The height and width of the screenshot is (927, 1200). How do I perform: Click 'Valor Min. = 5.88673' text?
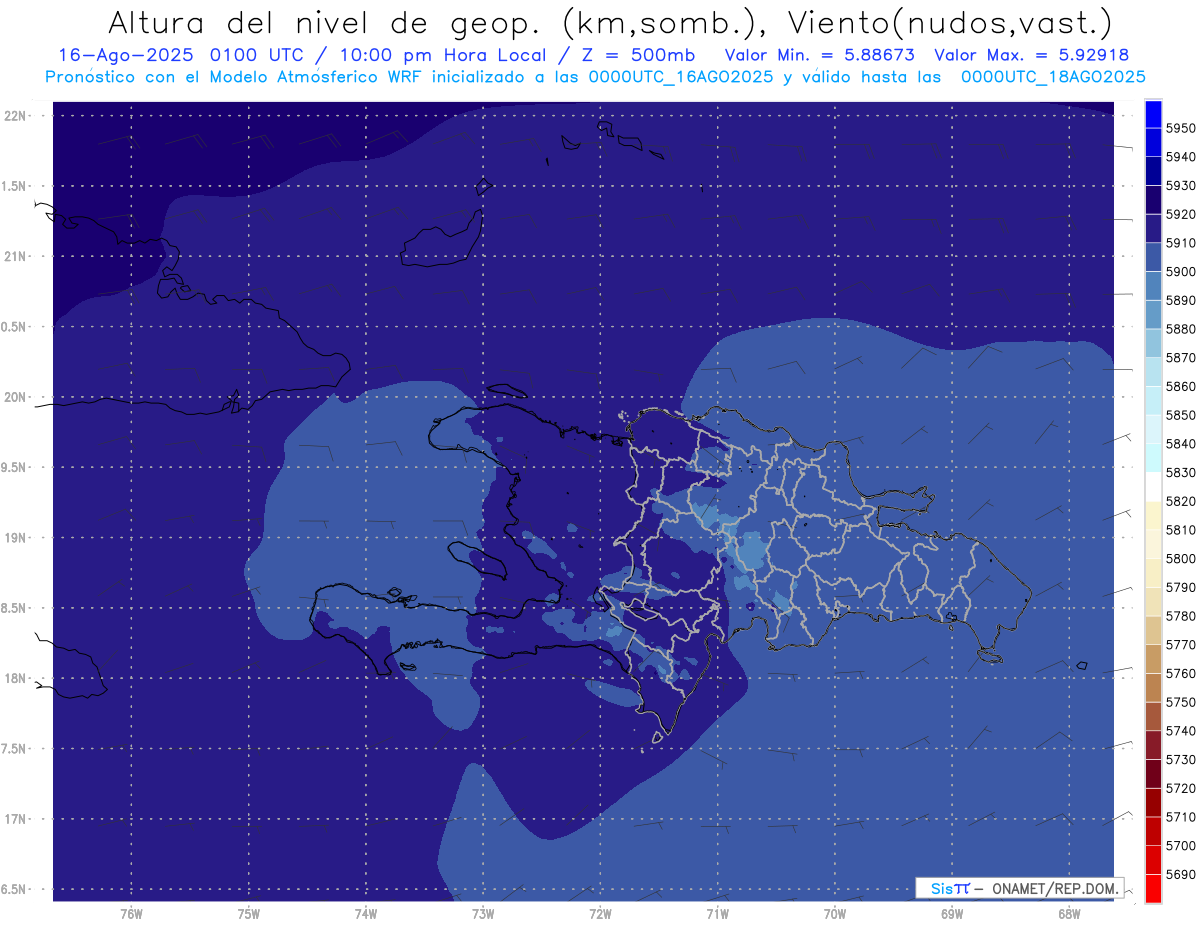(819, 56)
